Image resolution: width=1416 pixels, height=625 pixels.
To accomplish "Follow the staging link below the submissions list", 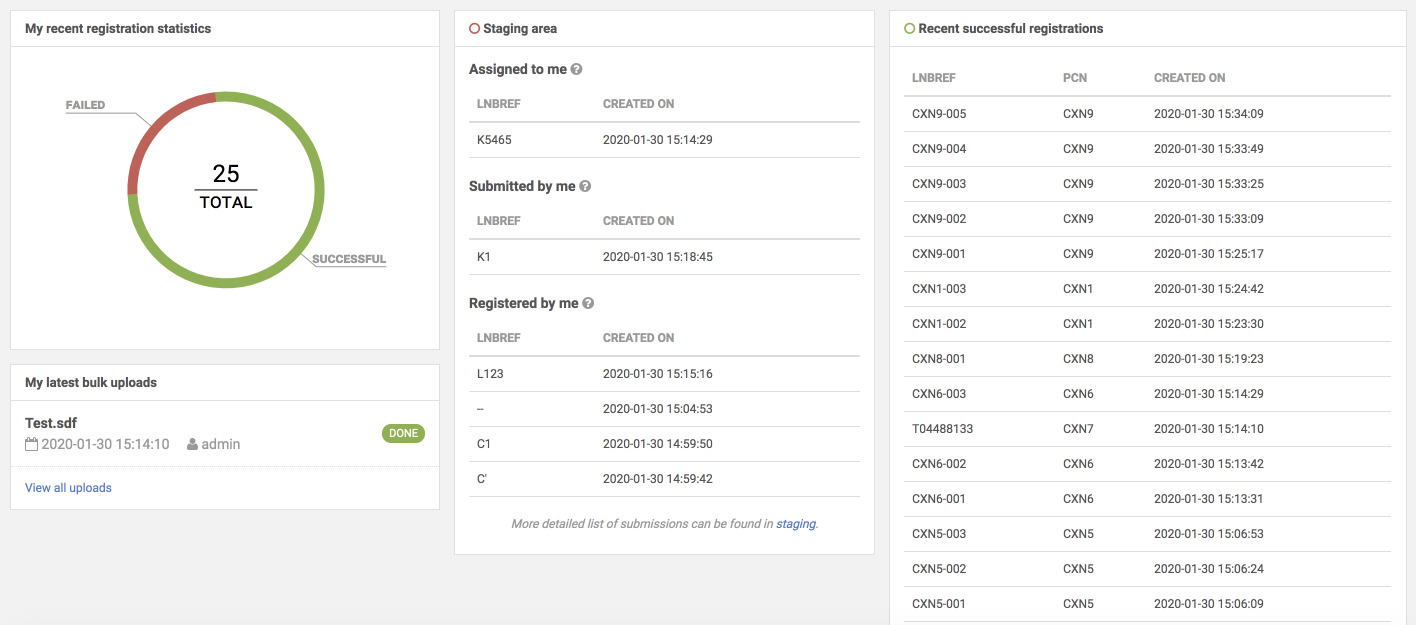I will [797, 523].
